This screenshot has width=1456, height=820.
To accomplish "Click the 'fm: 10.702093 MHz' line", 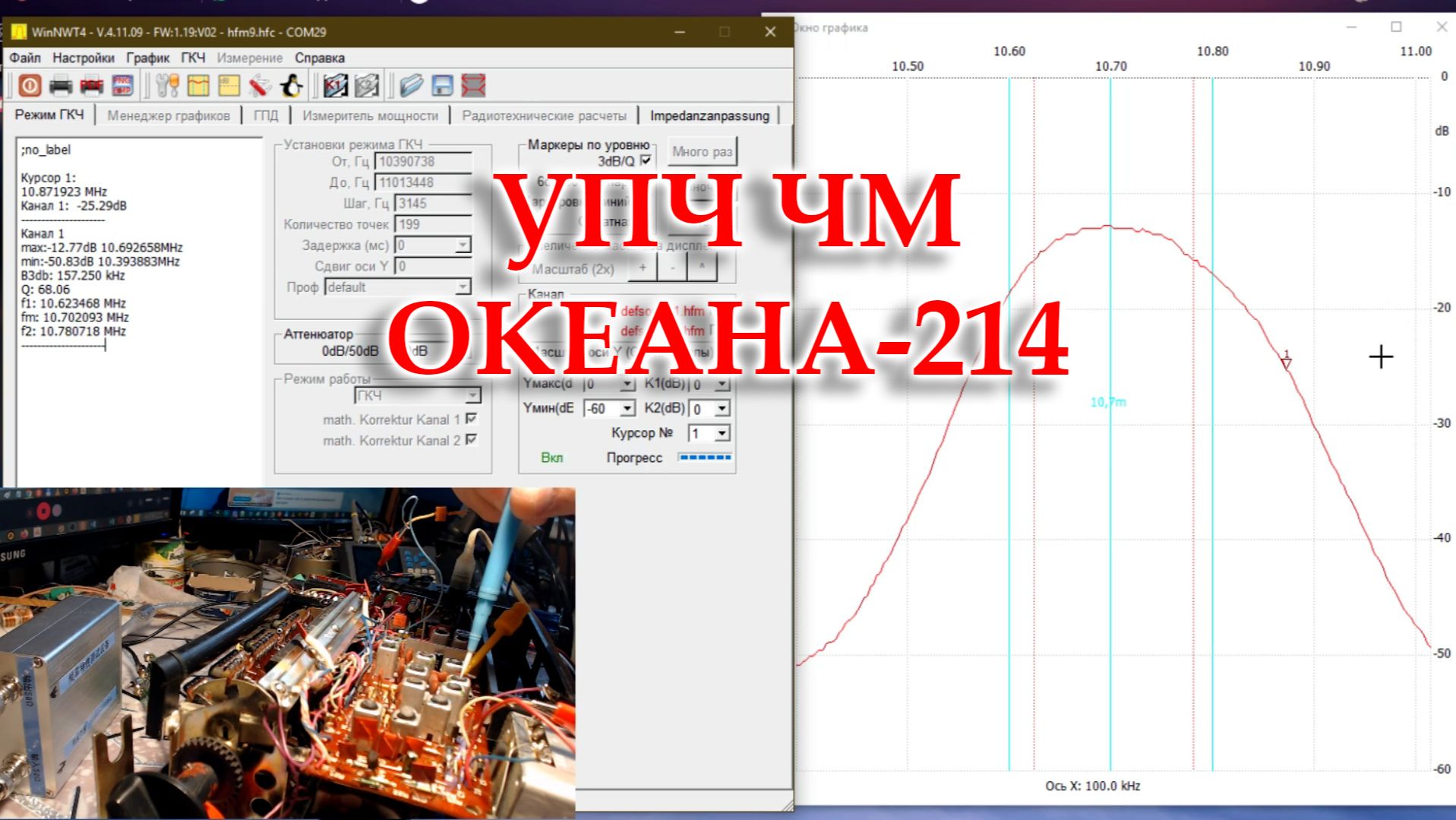I will click(75, 317).
